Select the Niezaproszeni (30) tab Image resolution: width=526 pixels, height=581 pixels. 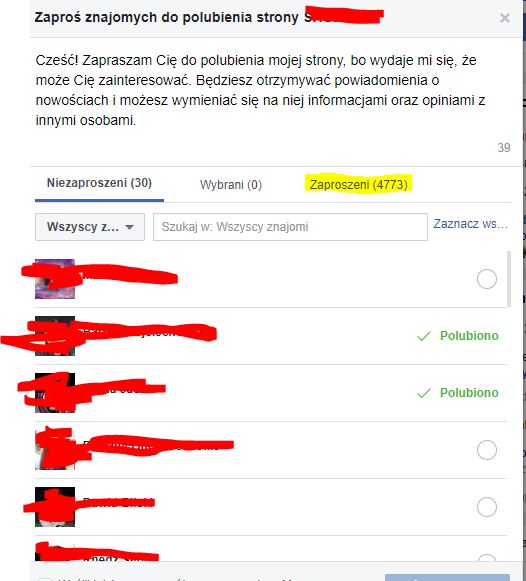tap(99, 183)
